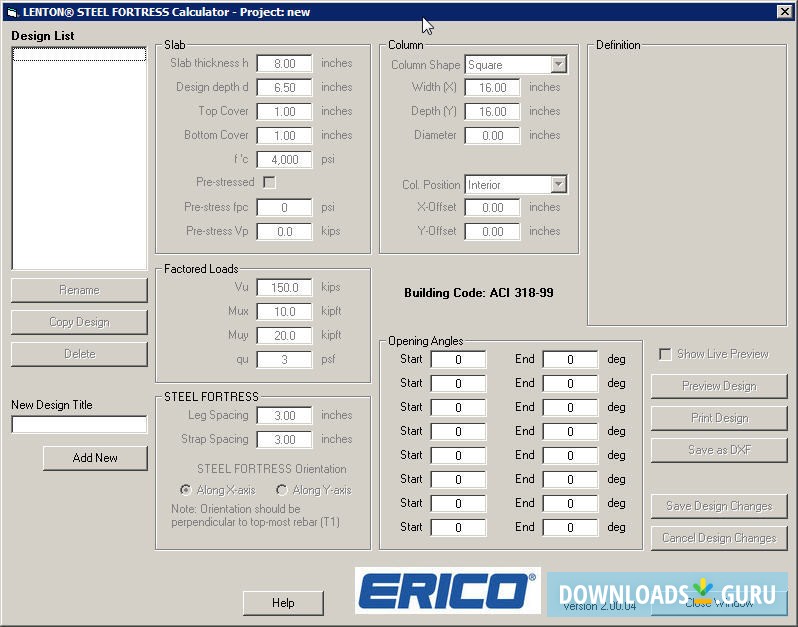The width and height of the screenshot is (798, 627).
Task: Click Save Design Changes button
Action: click(x=719, y=506)
